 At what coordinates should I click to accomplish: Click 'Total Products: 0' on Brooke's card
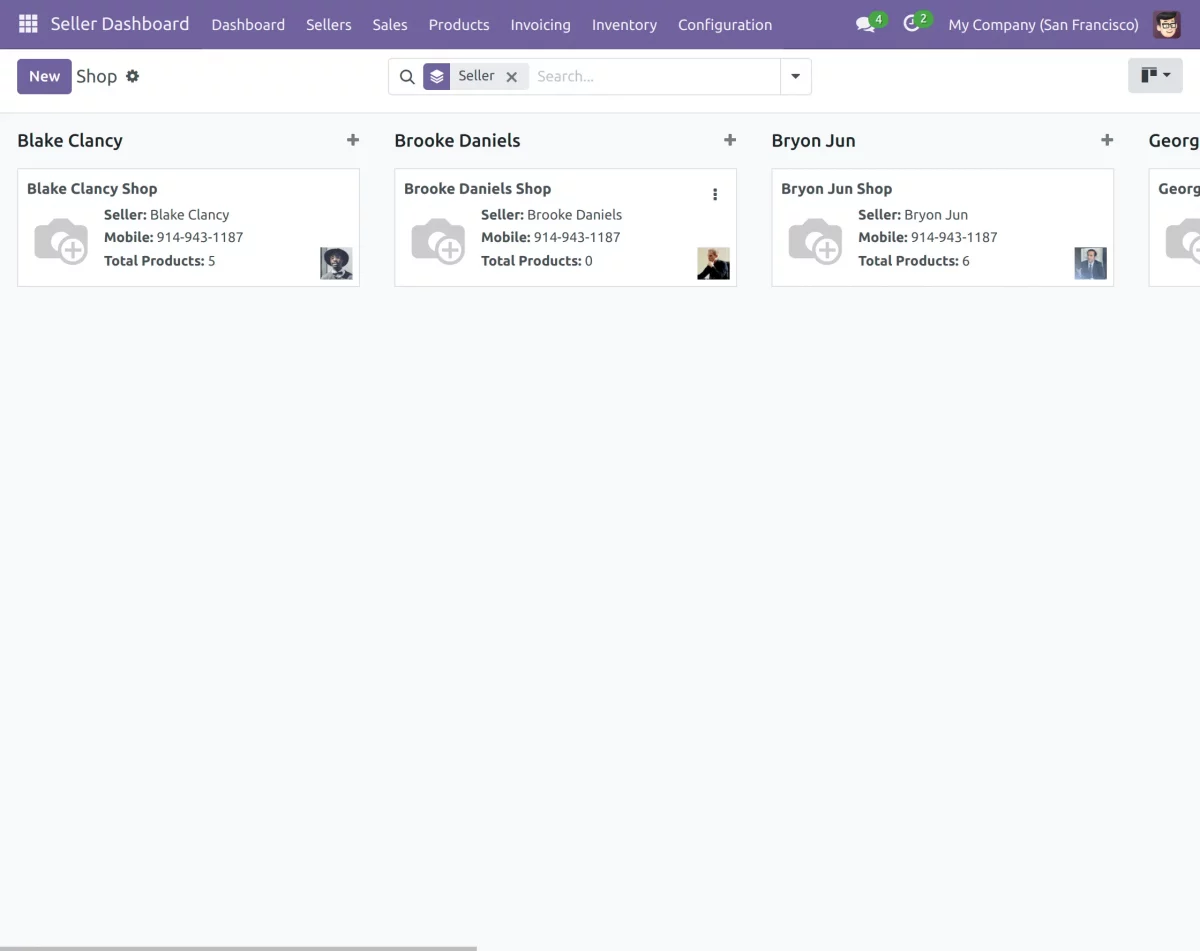tap(537, 261)
